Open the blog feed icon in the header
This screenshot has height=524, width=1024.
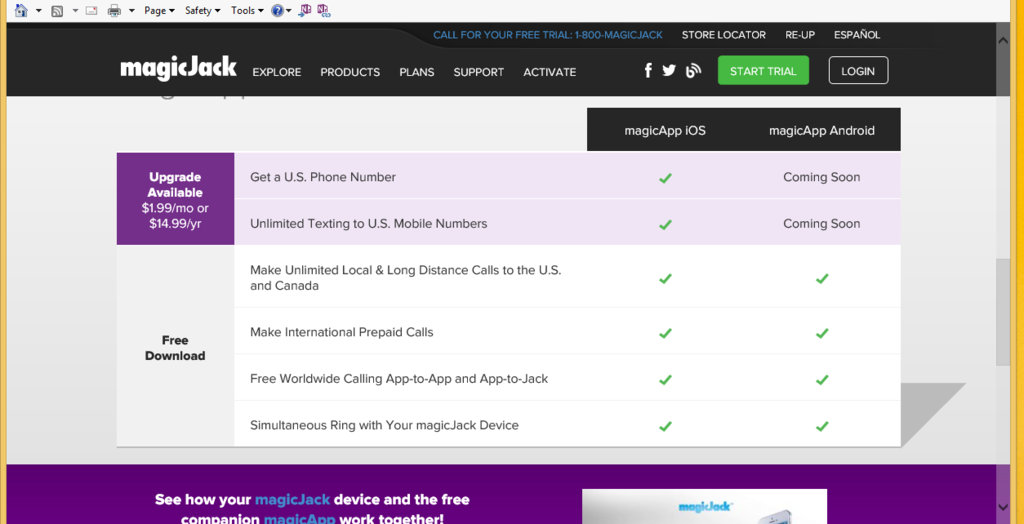pos(693,71)
